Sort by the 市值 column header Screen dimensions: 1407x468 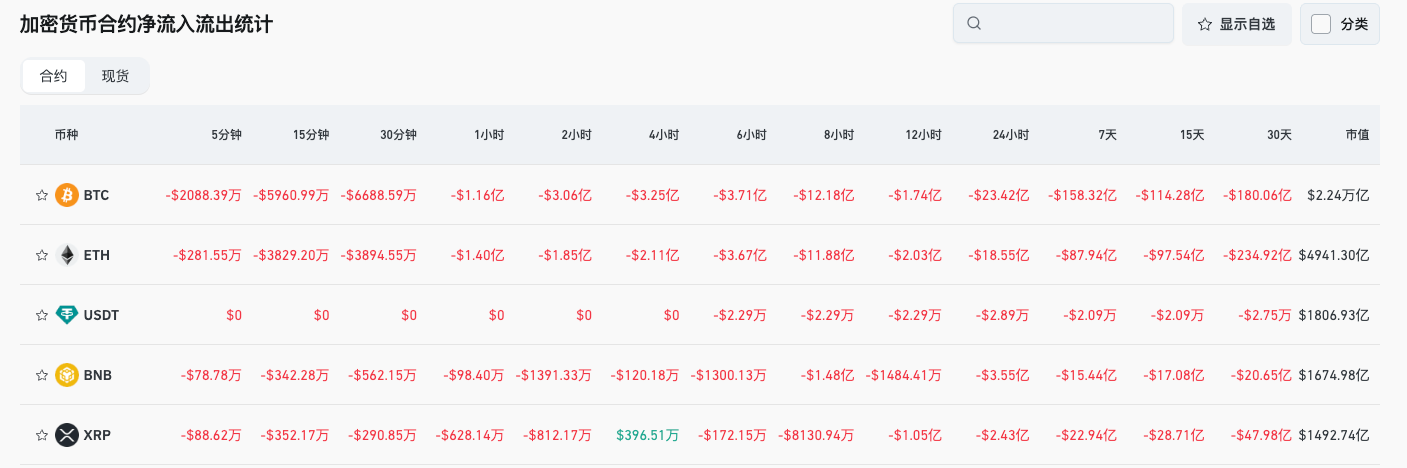point(1357,134)
